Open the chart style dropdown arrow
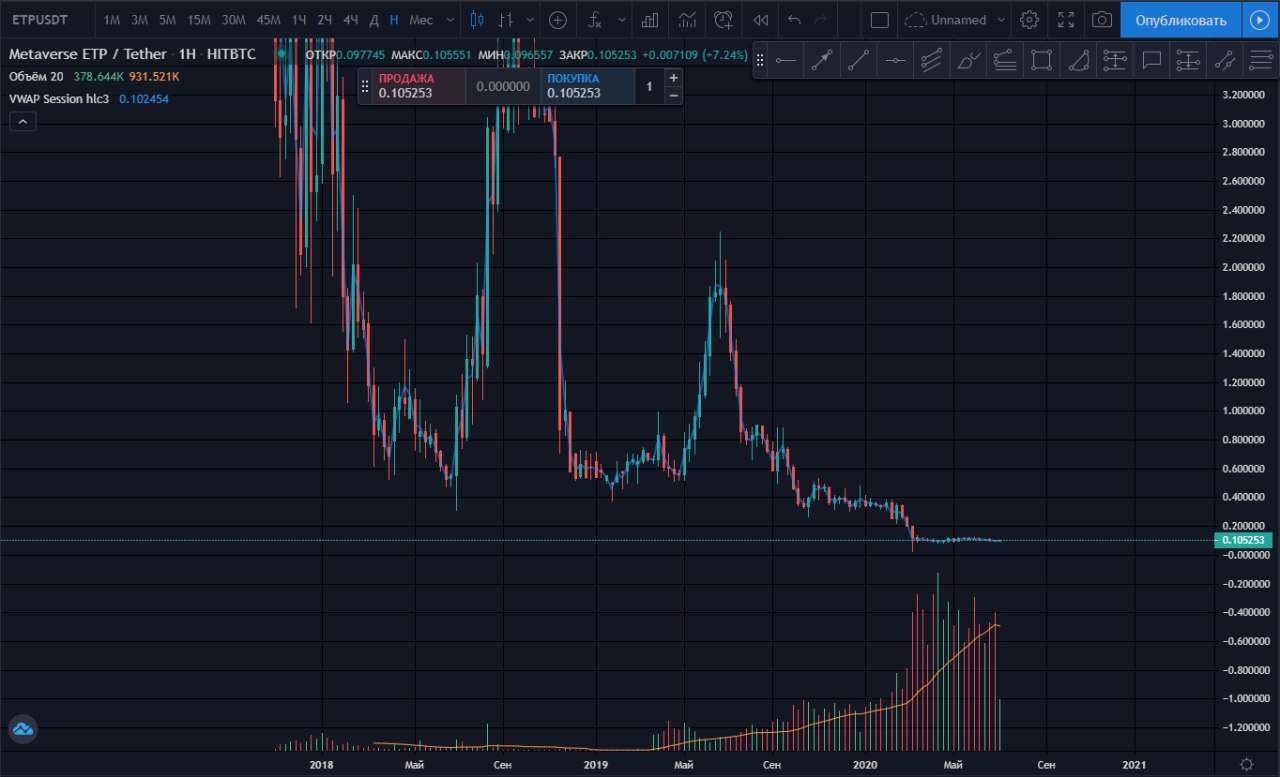Screen dimensions: 1280x777 (528, 20)
